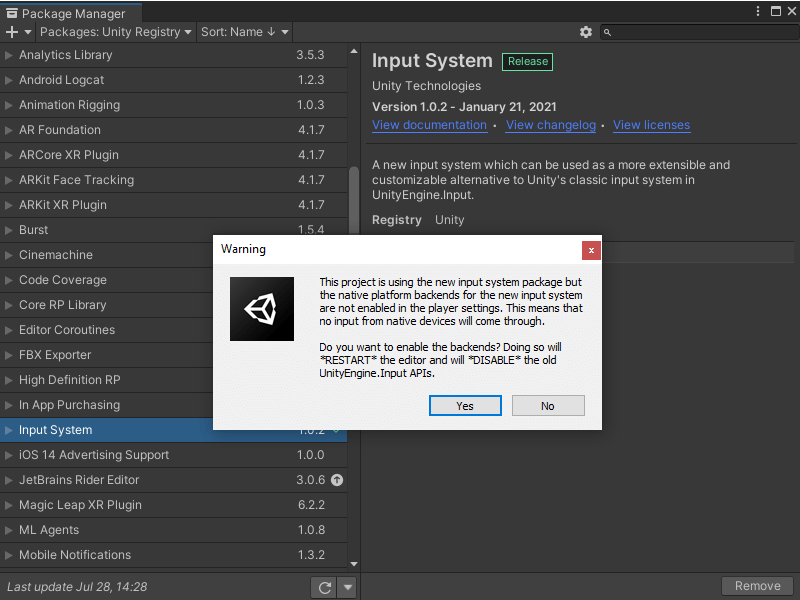Expand the ML Agents package arrow
The width and height of the screenshot is (800, 600).
[10, 530]
